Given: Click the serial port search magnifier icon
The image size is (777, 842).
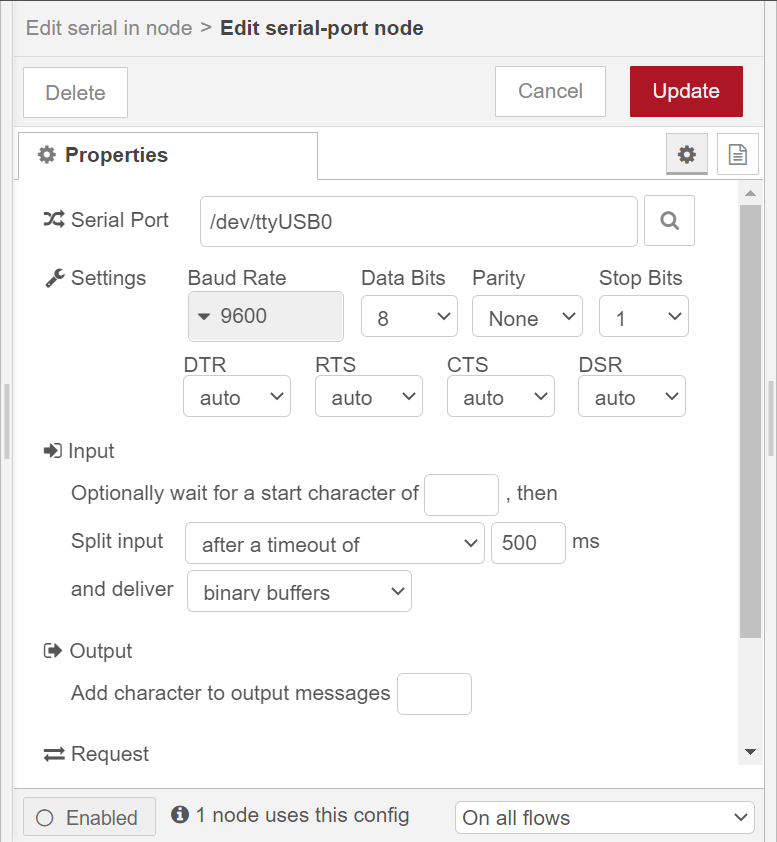Looking at the screenshot, I should pos(669,221).
